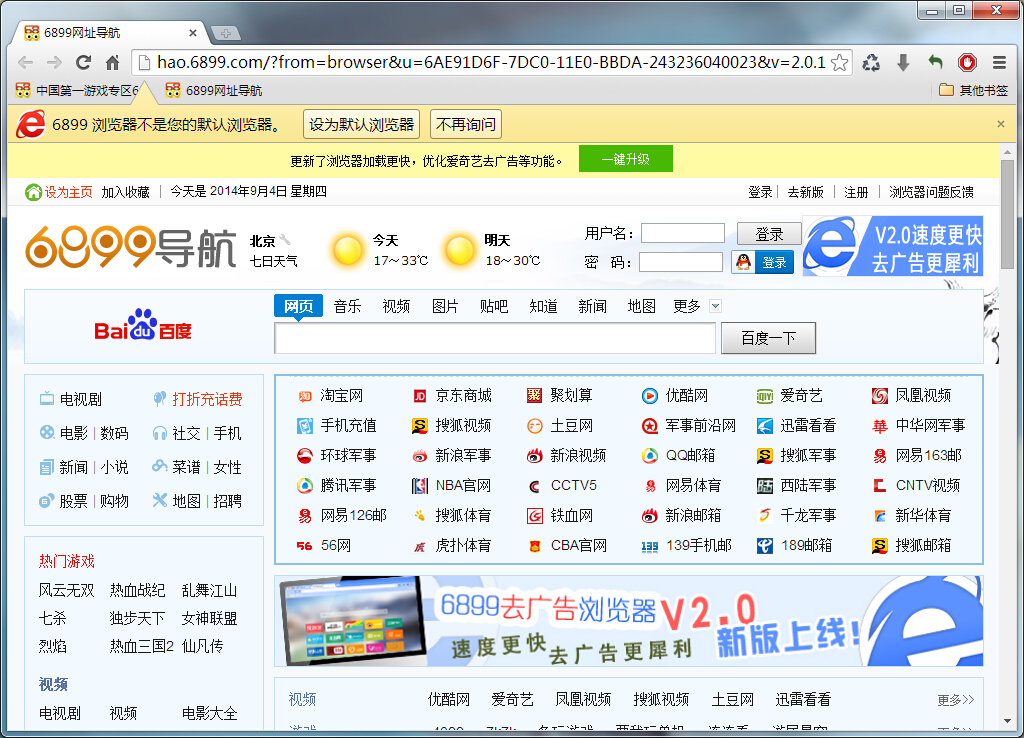Edit the 北京 weather city pencil icon
This screenshot has height=738, width=1024.
[285, 240]
